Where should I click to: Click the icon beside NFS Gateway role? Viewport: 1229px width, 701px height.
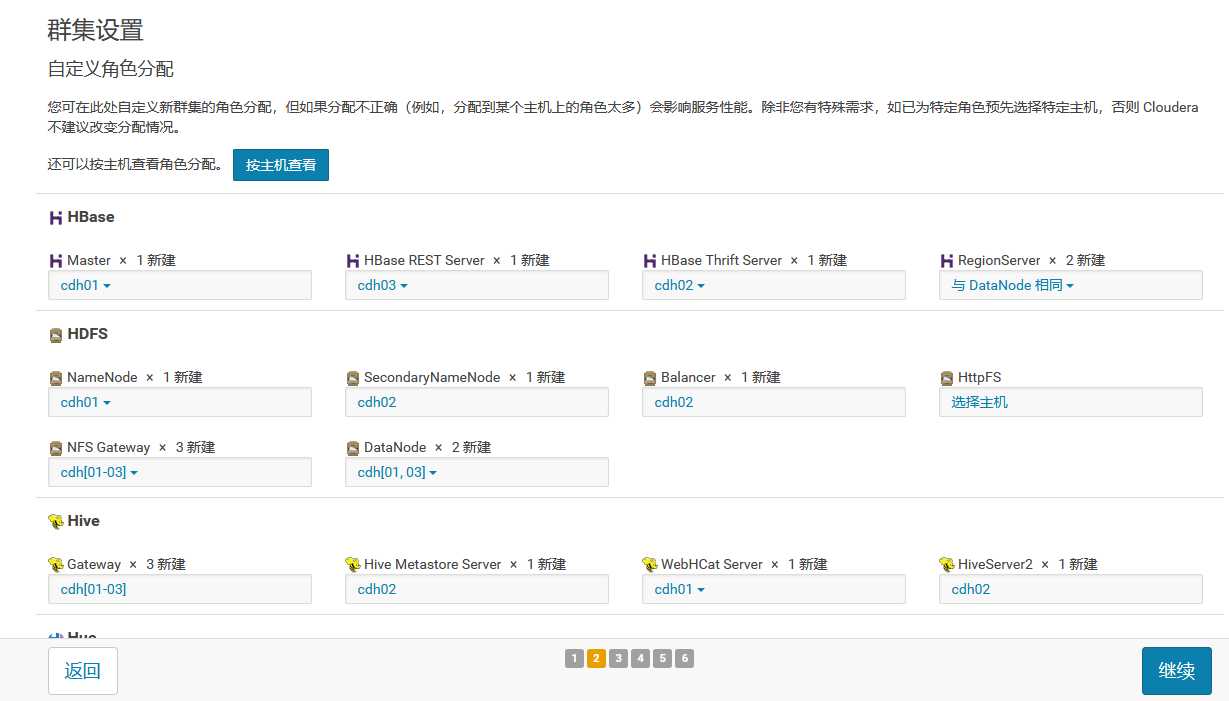pos(56,448)
